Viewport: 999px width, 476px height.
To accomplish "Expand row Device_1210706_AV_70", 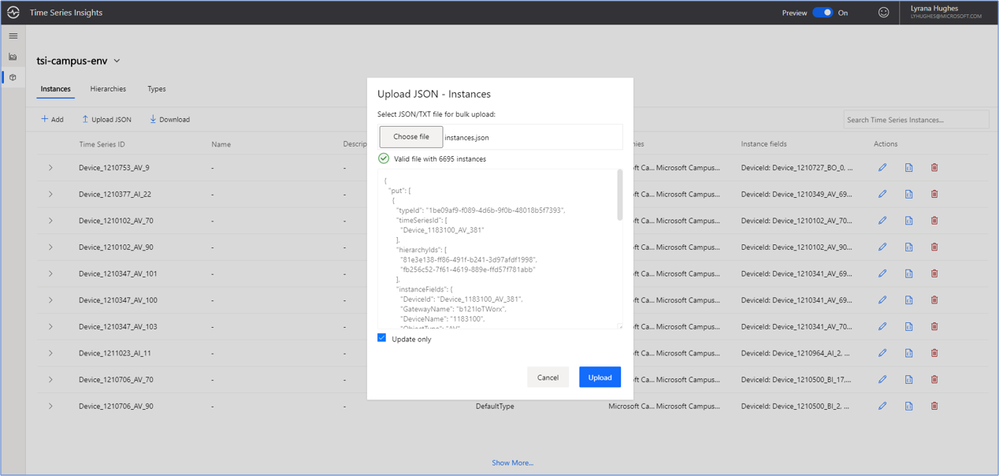I will (50, 379).
